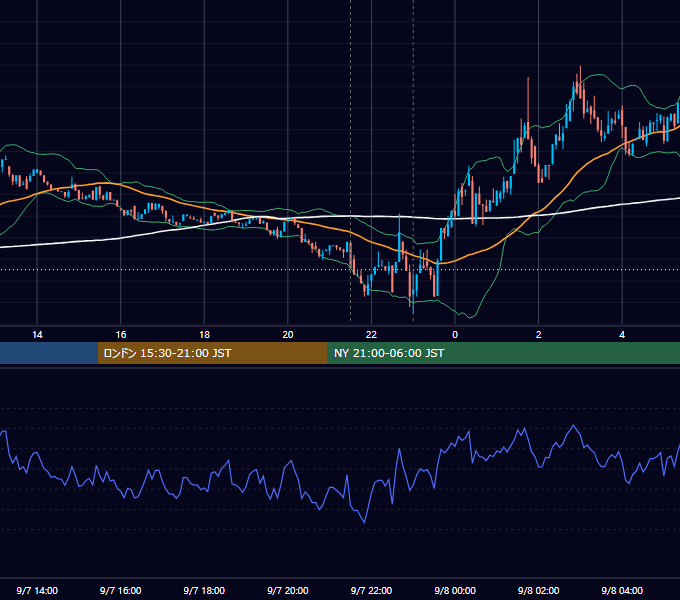Select the '18' hour axis label
The image size is (680, 600).
[204, 335]
